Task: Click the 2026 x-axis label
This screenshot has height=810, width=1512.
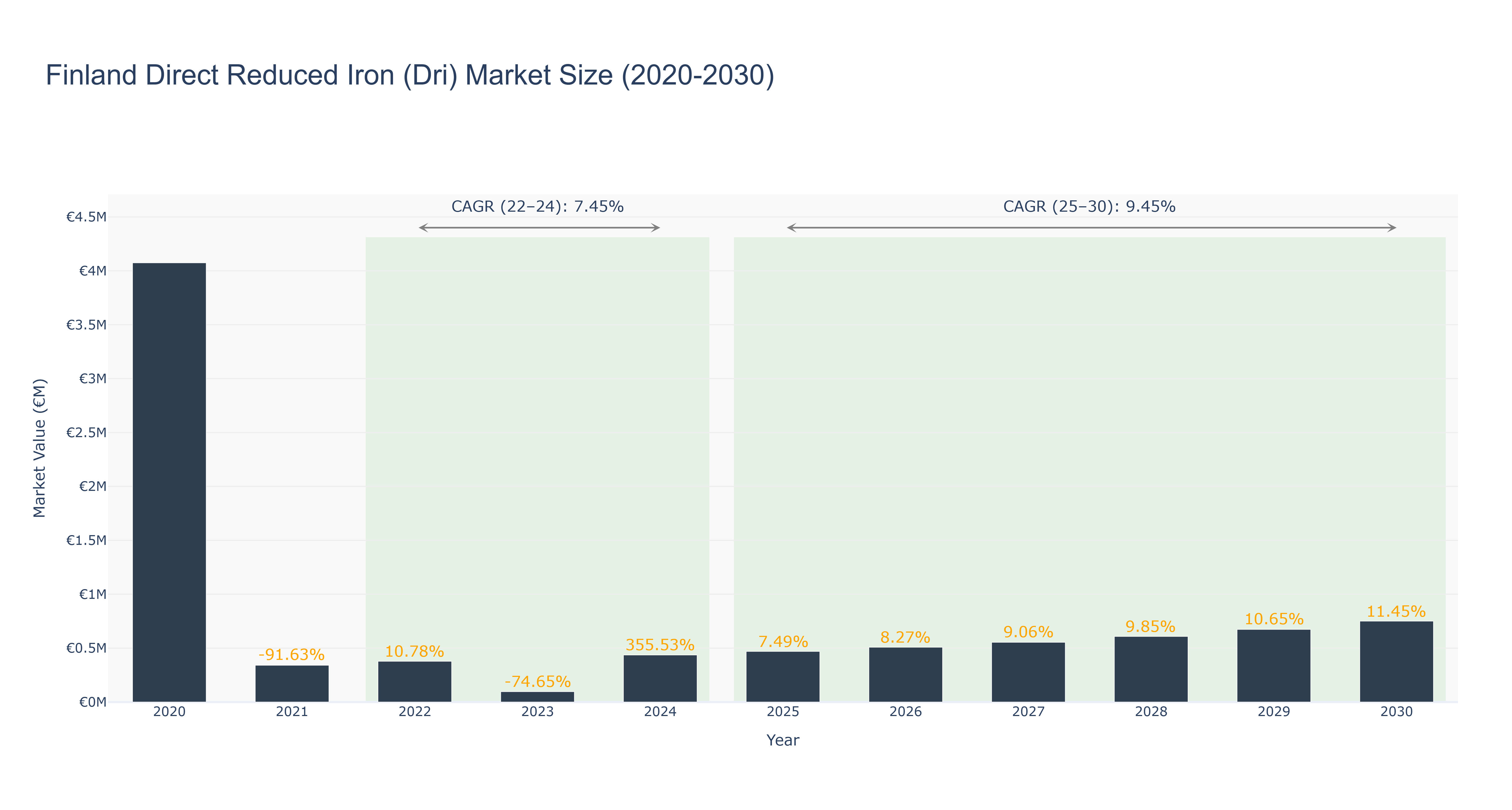Action: pos(905,712)
